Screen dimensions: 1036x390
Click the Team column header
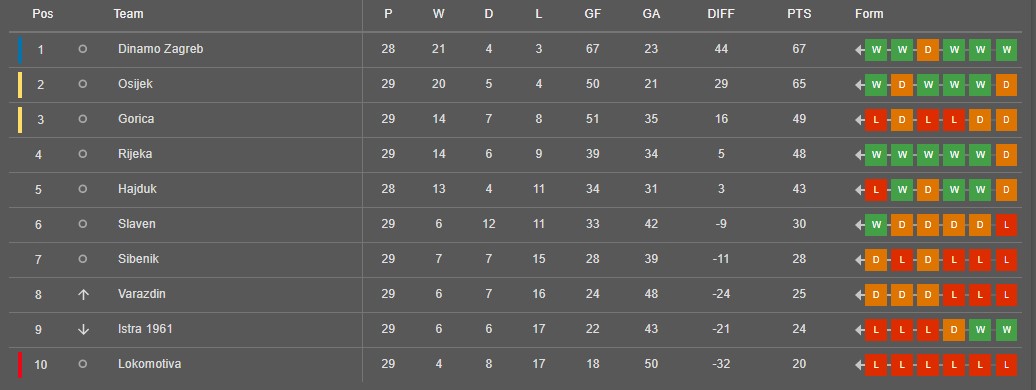128,14
